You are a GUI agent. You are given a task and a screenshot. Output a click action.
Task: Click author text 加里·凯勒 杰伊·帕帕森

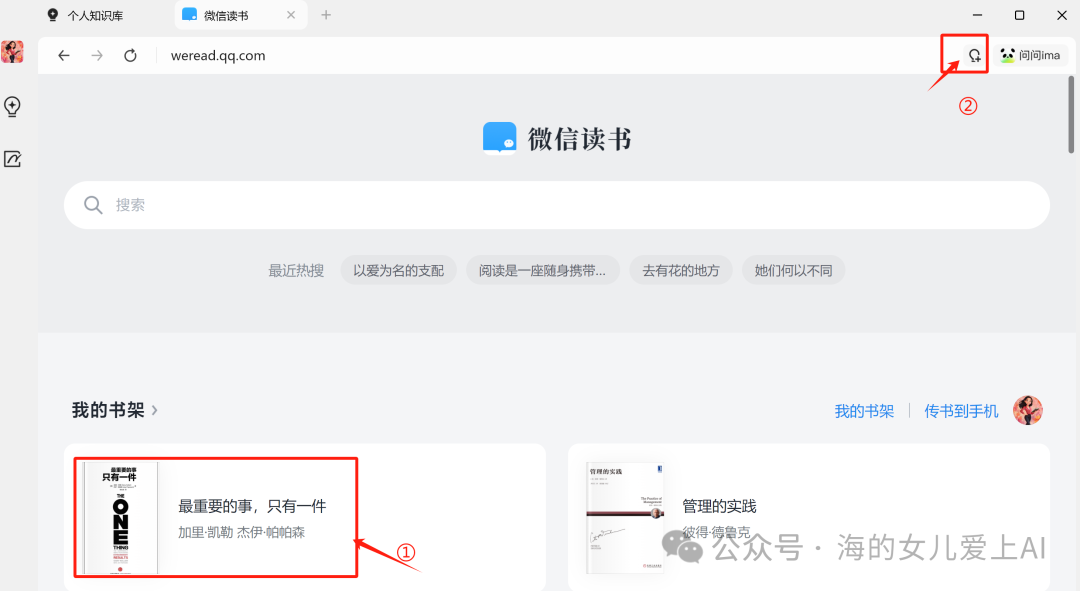coord(241,532)
